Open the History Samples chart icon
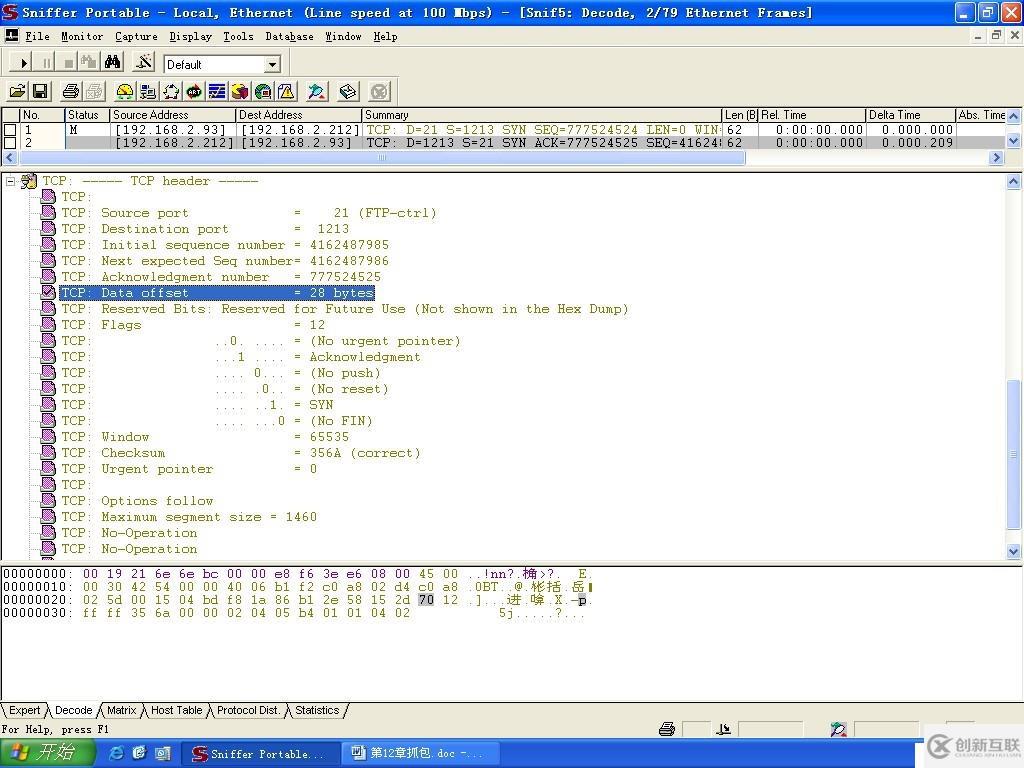The width and height of the screenshot is (1024, 768). click(217, 91)
